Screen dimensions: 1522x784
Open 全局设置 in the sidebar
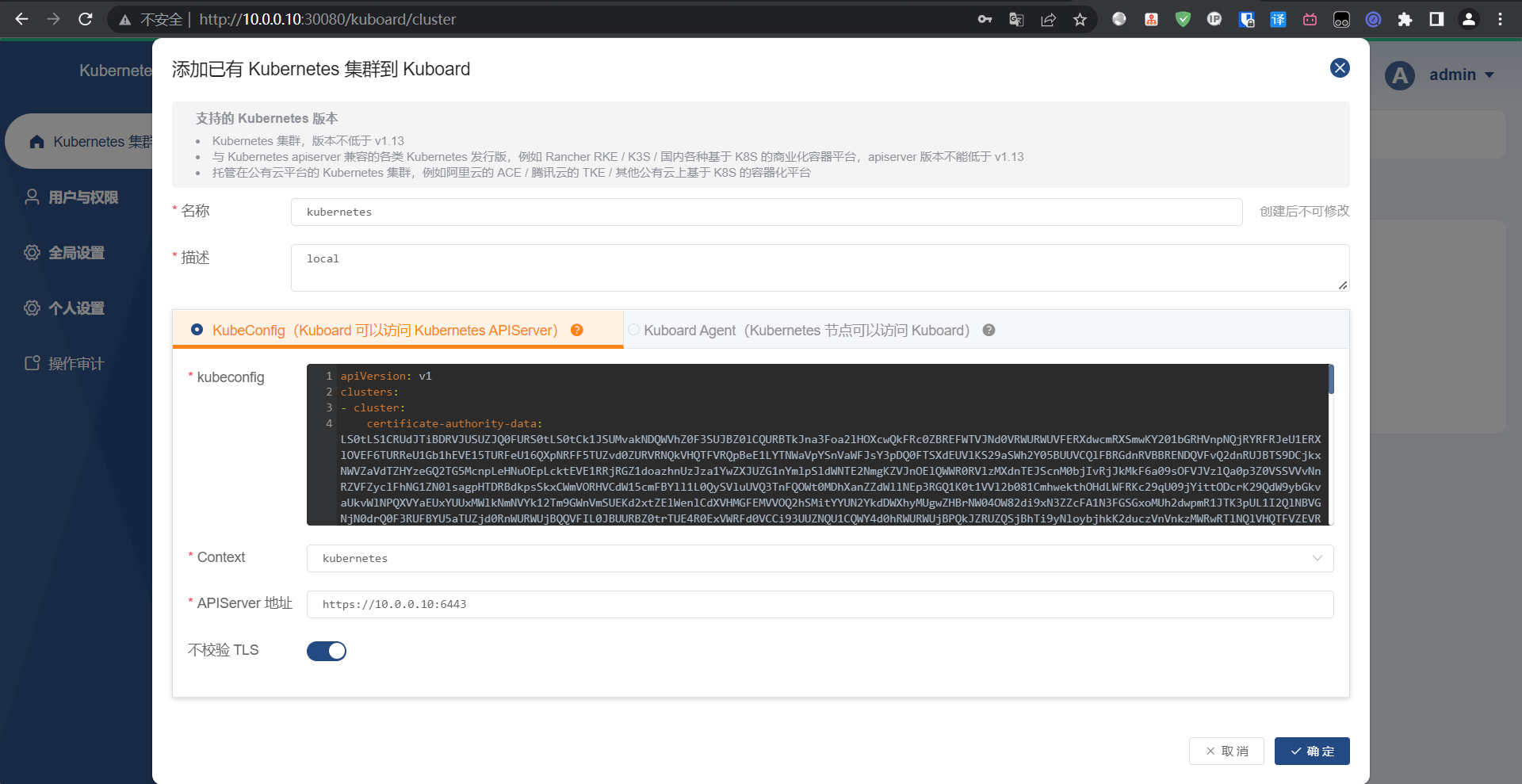click(77, 252)
